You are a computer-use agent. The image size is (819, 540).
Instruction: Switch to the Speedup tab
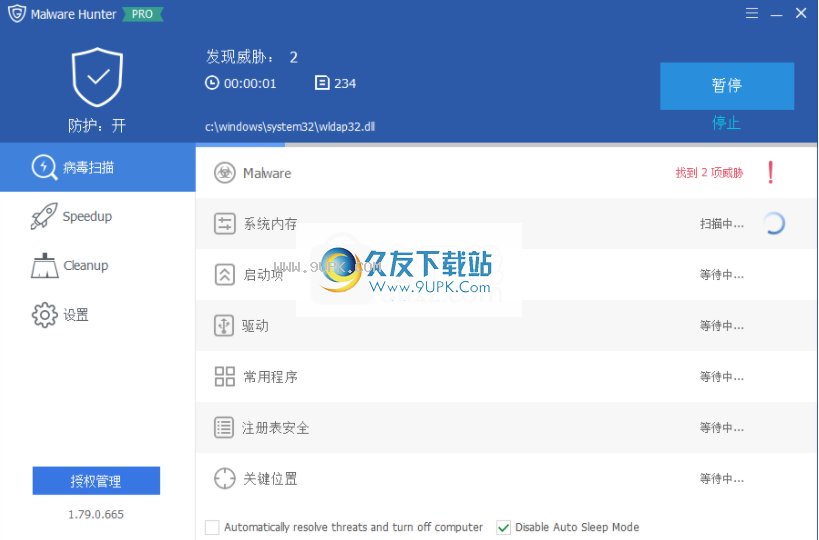point(98,216)
